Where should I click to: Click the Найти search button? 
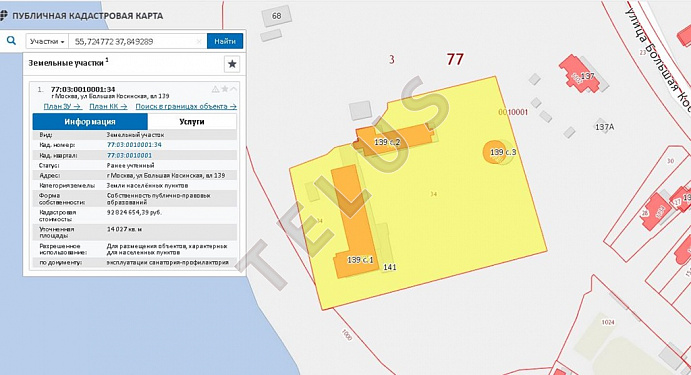pos(225,41)
